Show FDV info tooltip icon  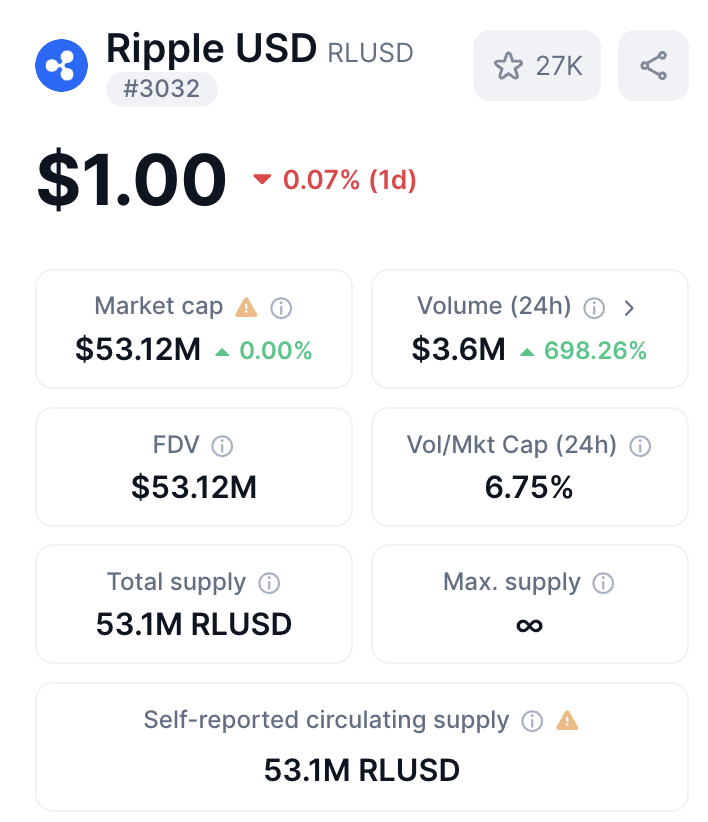pos(222,446)
